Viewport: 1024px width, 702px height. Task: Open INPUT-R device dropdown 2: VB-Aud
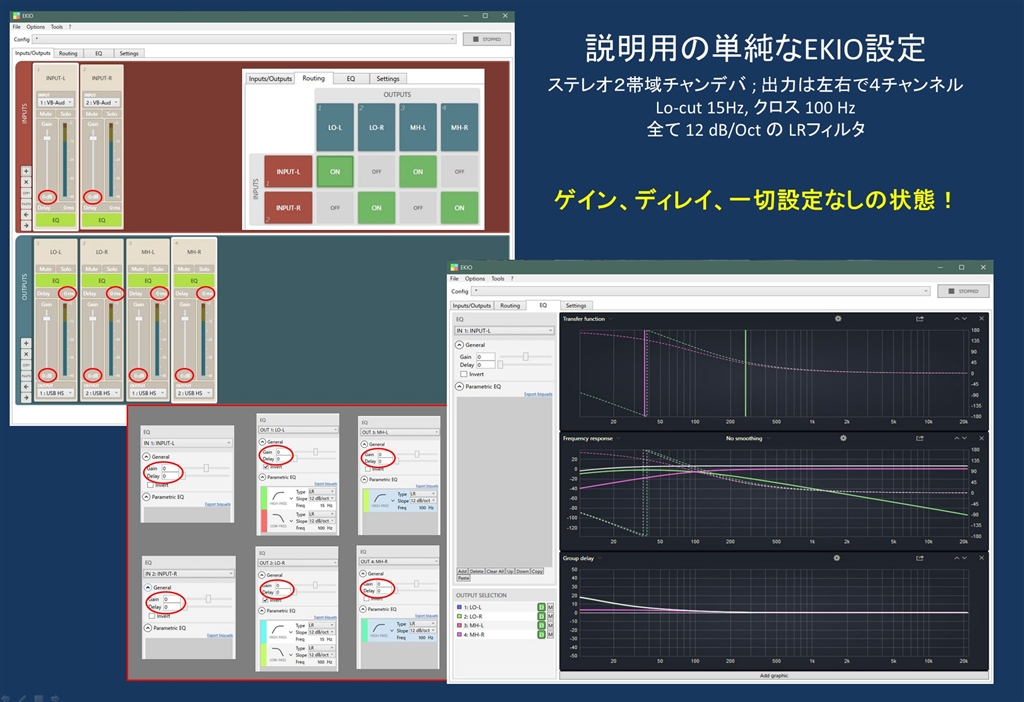[102, 103]
